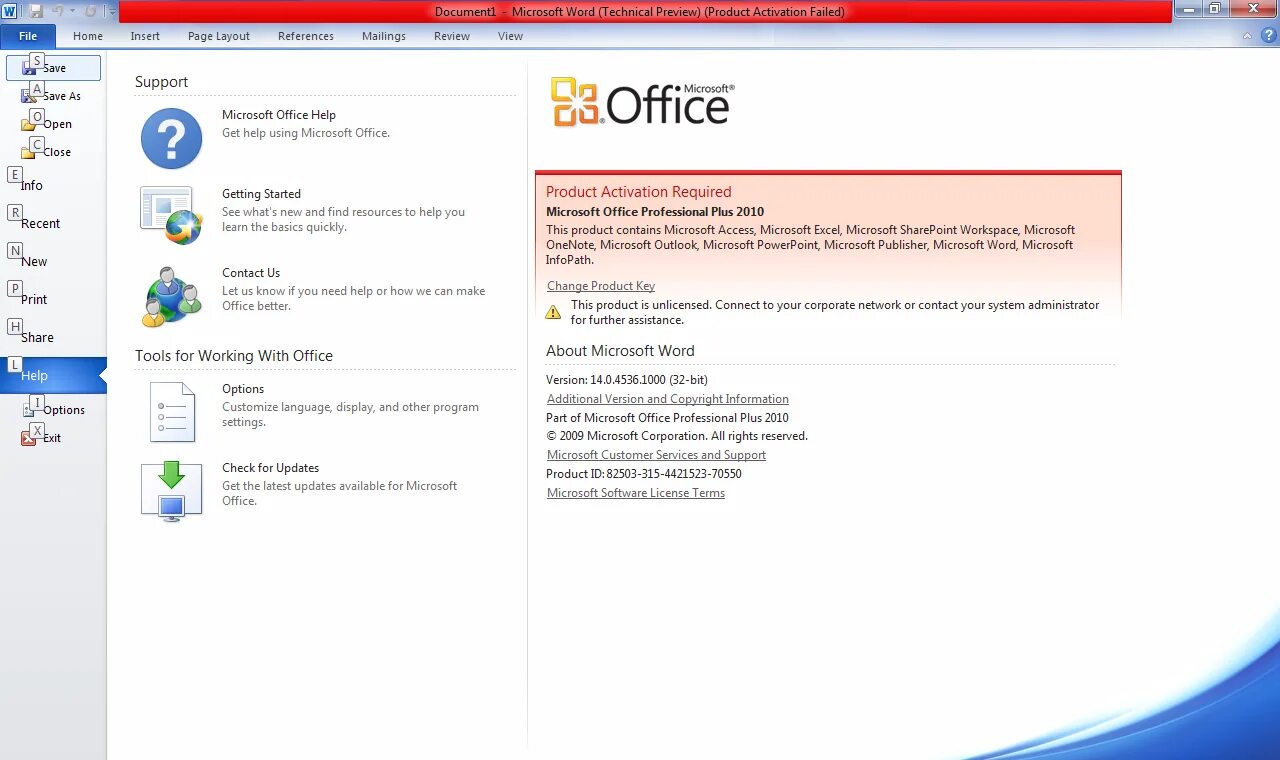Click the Change Product Key link

(x=601, y=286)
